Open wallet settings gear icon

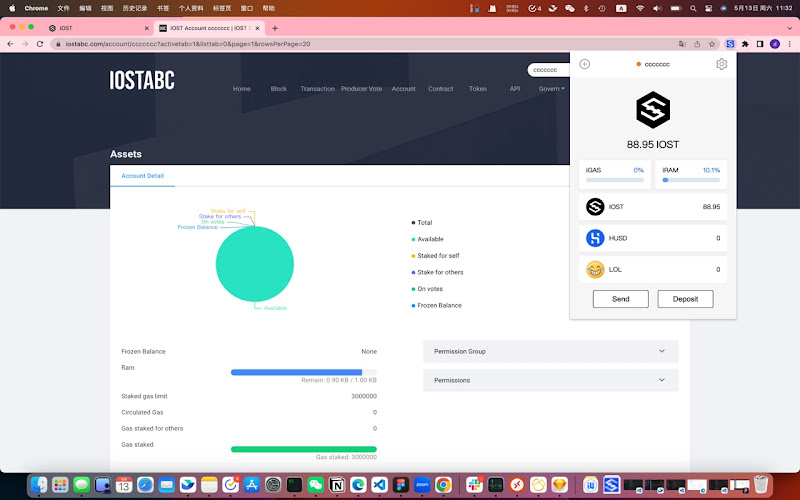721,64
